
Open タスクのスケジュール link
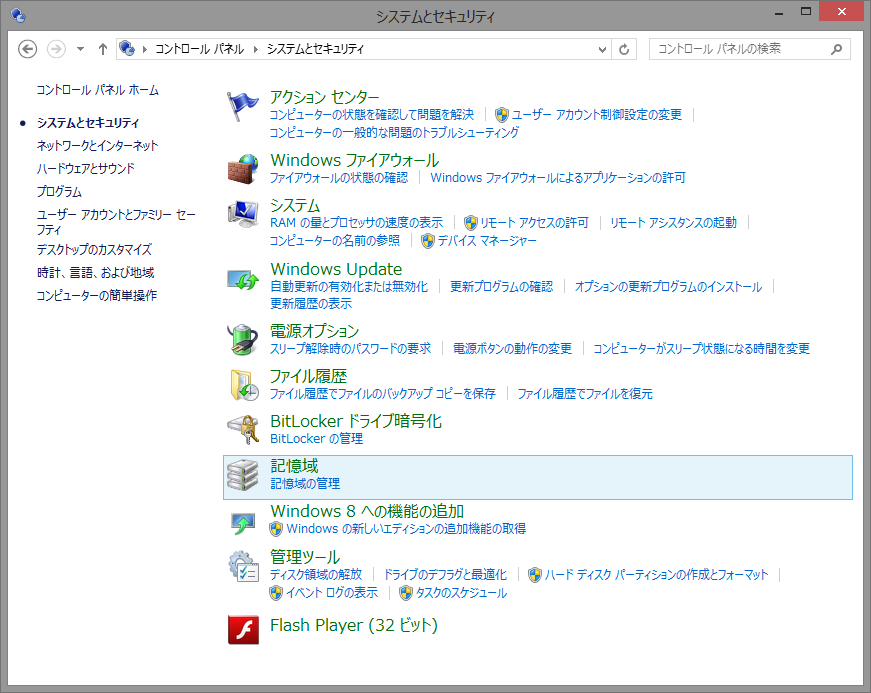pyautogui.click(x=462, y=593)
